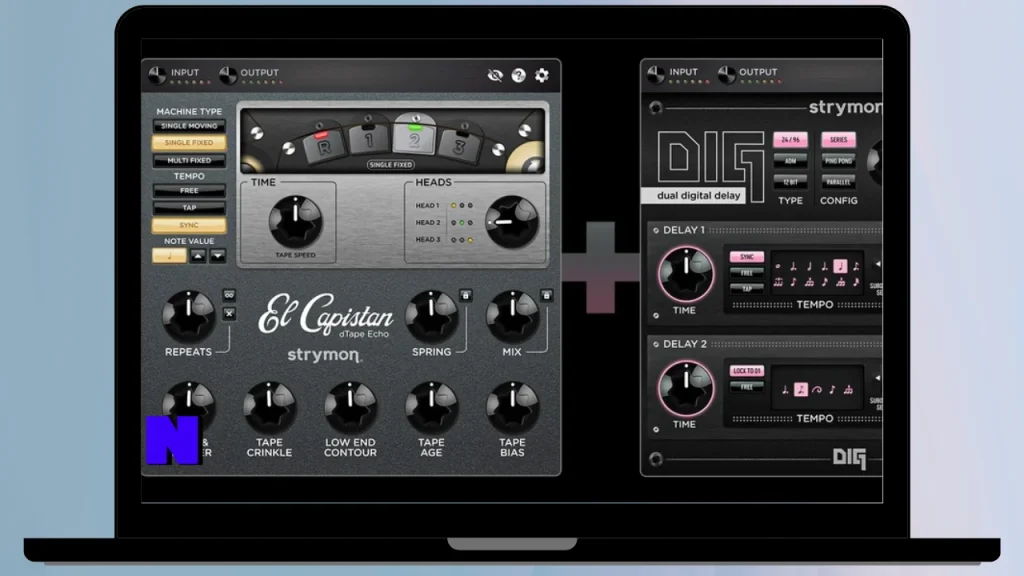Toggle the lock icon above the SPRING knob
This screenshot has height=576, width=1024.
point(466,296)
